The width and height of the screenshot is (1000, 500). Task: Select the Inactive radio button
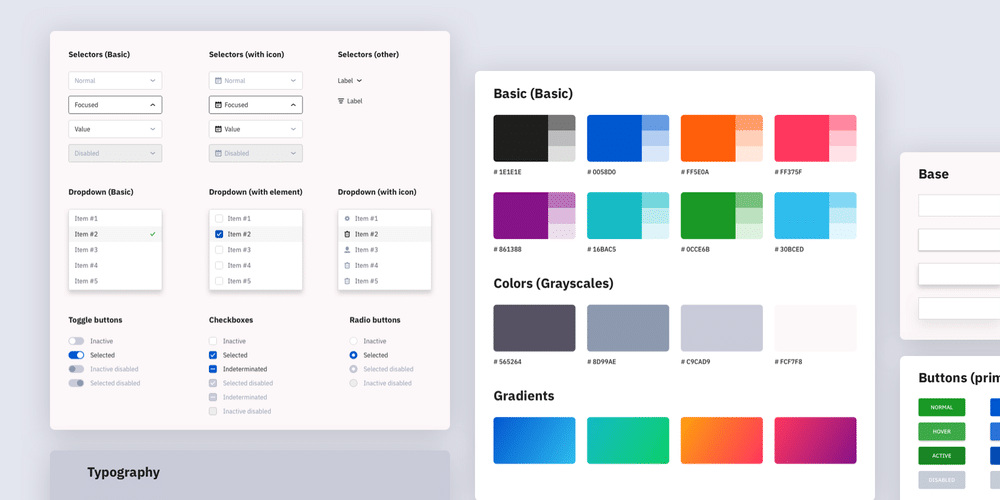point(353,341)
